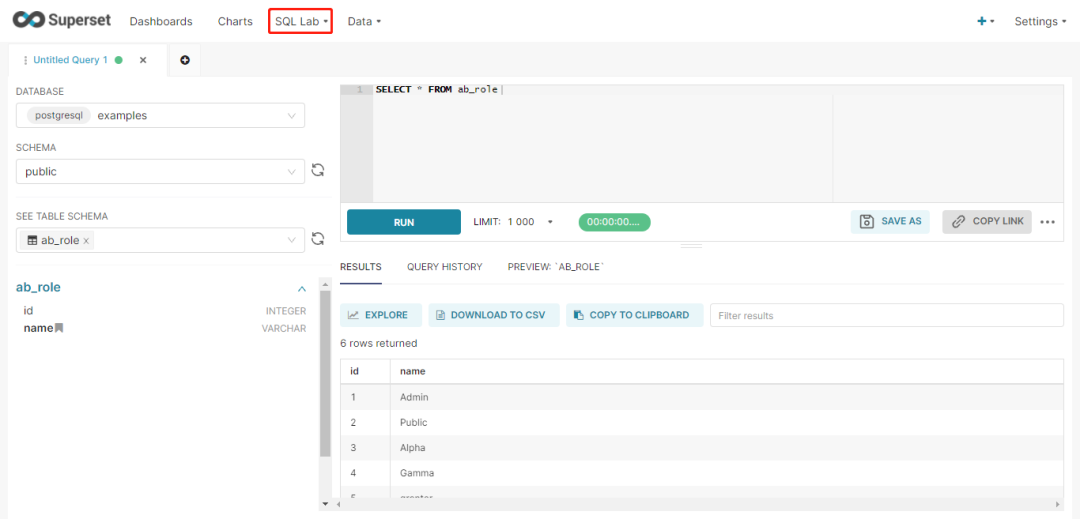Switch to the PREVIEW AB_ROLE tab
This screenshot has height=519, width=1080.
coord(555,266)
